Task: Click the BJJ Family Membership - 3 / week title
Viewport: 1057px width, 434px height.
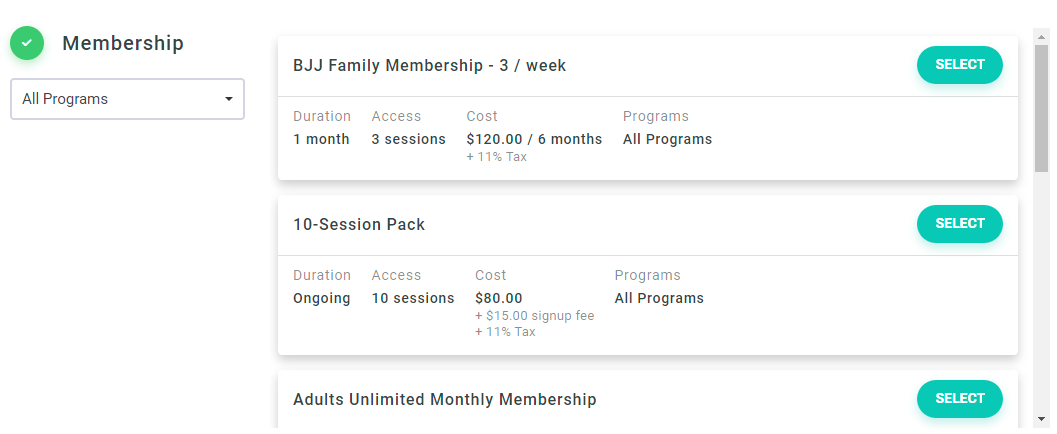Action: pyautogui.click(x=430, y=66)
